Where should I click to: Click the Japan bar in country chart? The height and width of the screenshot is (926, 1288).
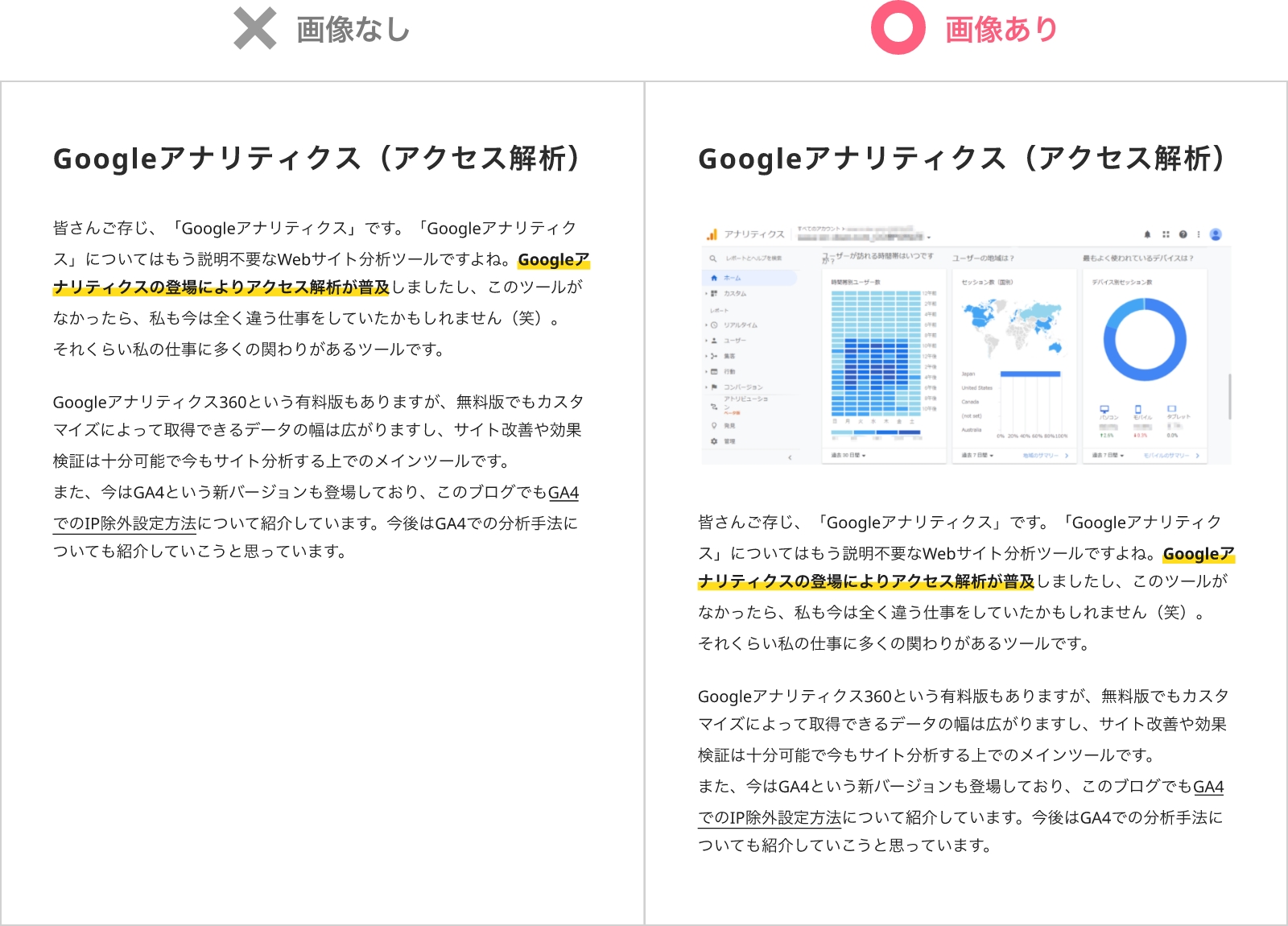(x=1030, y=374)
